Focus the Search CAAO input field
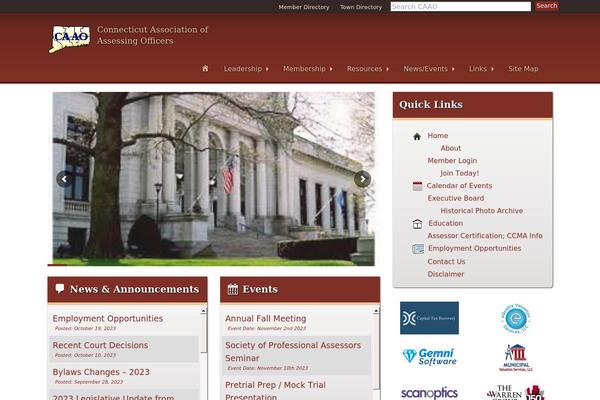Image resolution: width=600 pixels, height=400 pixels. pos(460,7)
